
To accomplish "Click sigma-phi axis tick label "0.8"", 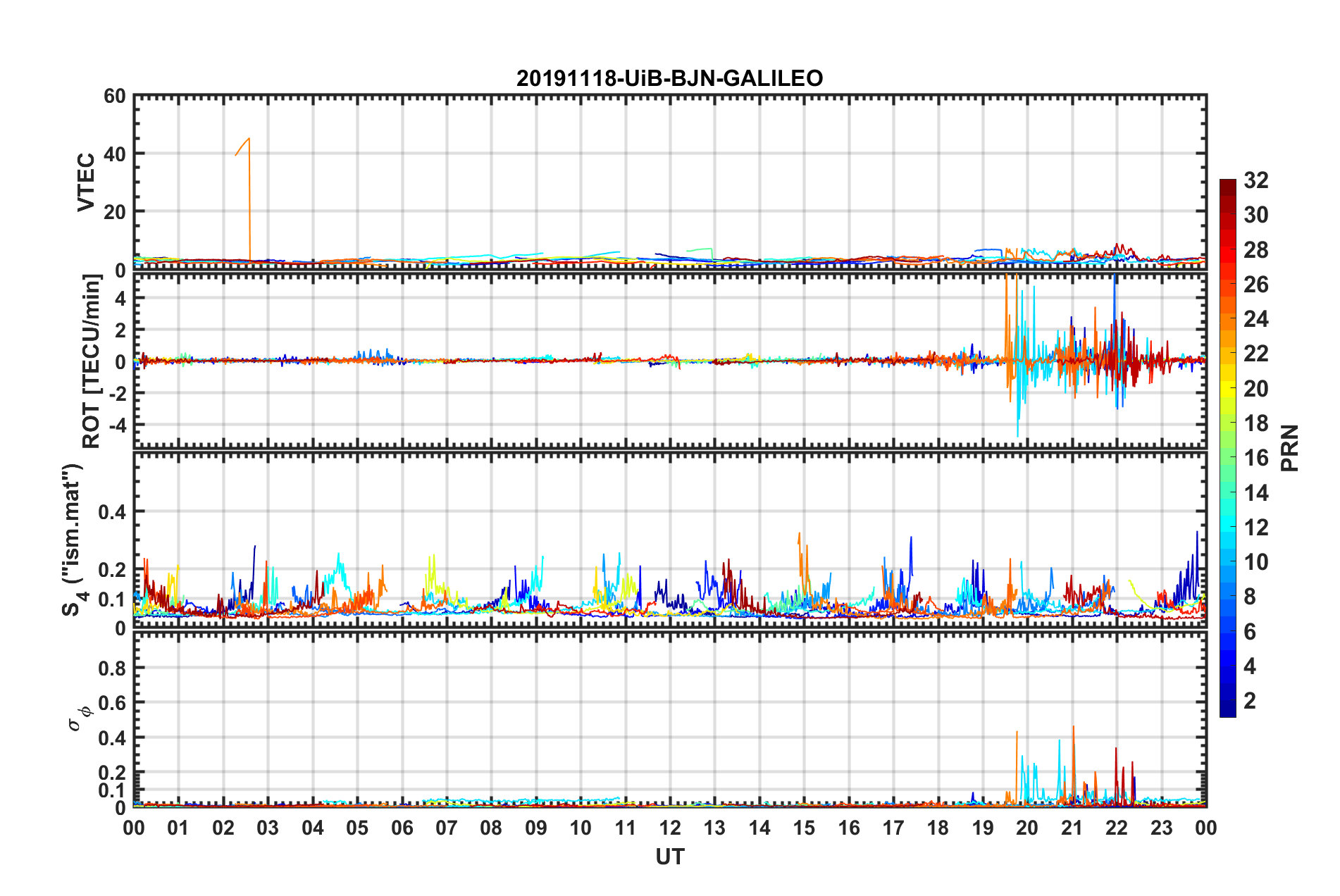I will click(112, 668).
